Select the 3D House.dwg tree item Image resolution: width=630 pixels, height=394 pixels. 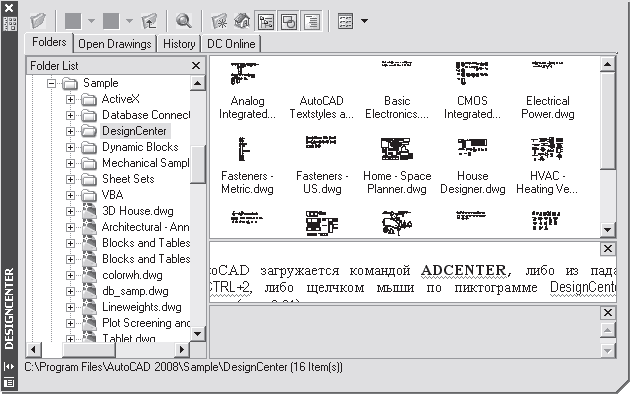(x=137, y=211)
